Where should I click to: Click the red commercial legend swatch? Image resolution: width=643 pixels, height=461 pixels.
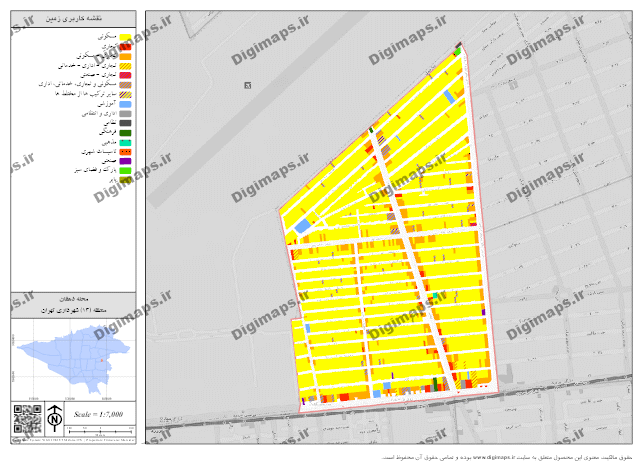[125, 47]
